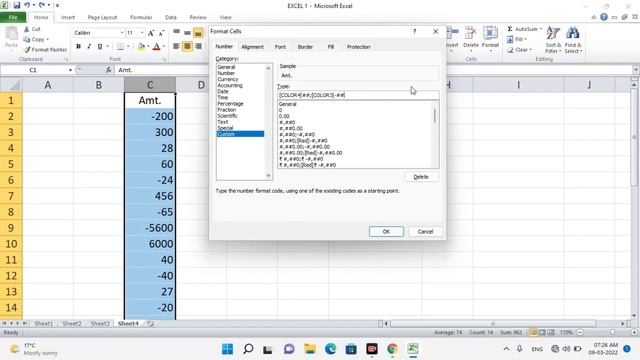The width and height of the screenshot is (640, 360).
Task: Open the Page Layout ribbon tab
Action: pos(102,17)
